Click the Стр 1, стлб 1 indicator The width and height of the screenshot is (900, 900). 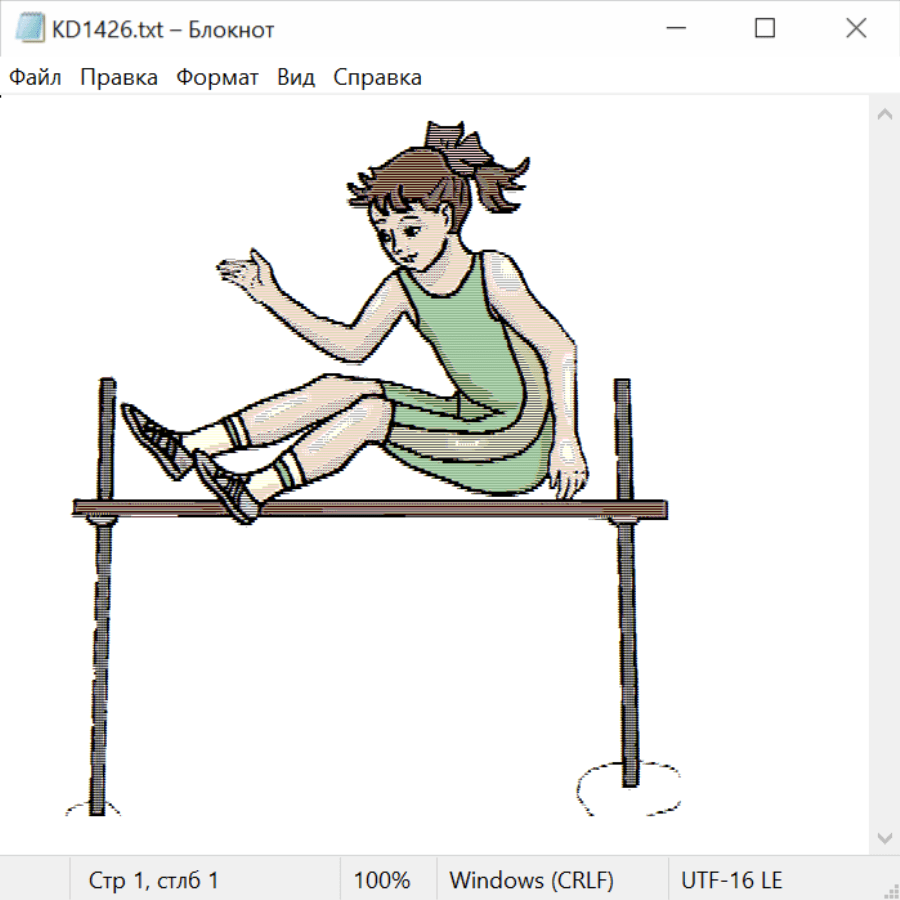154,880
